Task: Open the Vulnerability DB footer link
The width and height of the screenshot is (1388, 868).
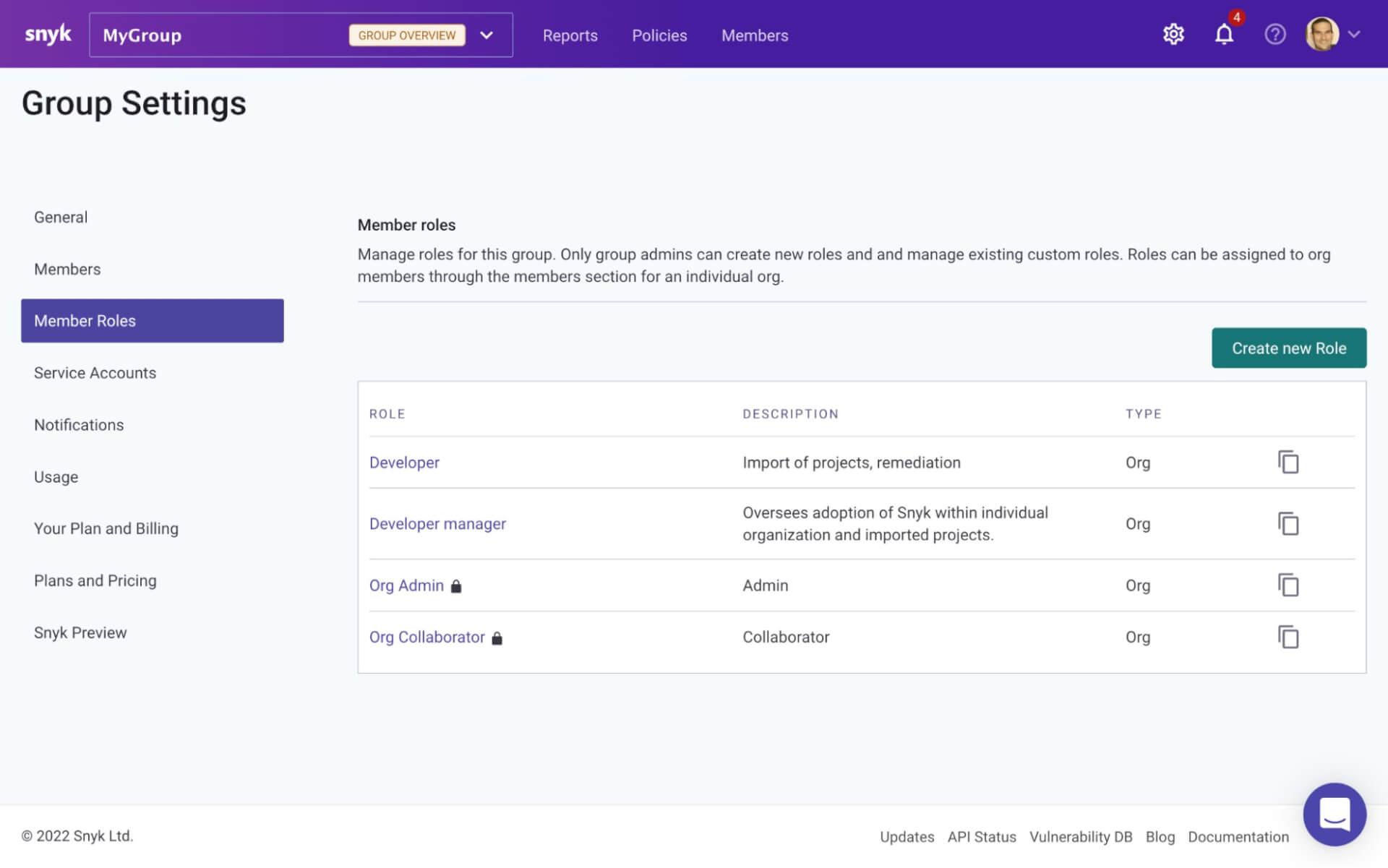Action: pyautogui.click(x=1081, y=837)
